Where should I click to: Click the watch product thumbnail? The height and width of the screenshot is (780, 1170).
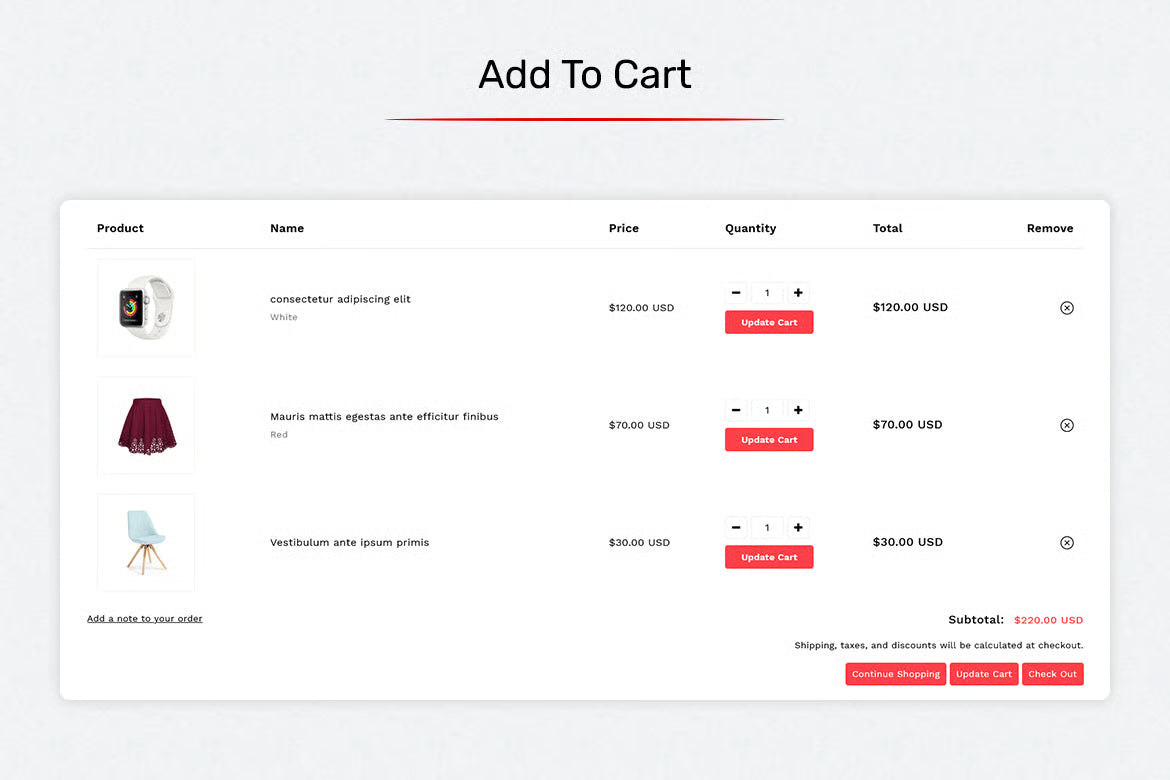pyautogui.click(x=145, y=307)
